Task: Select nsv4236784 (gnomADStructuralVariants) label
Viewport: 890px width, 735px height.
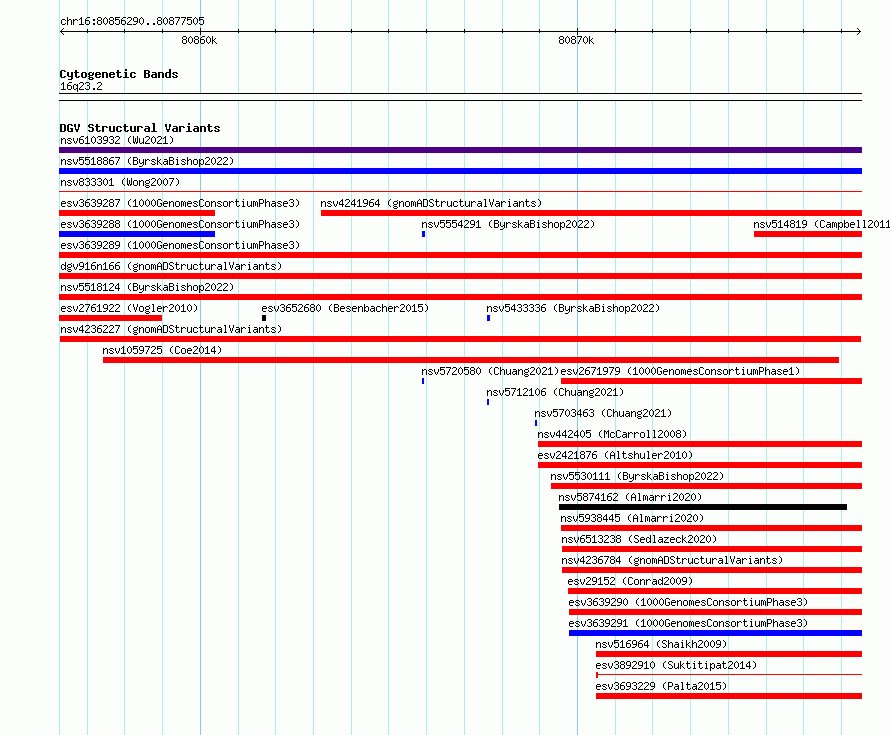Action: [x=671, y=560]
